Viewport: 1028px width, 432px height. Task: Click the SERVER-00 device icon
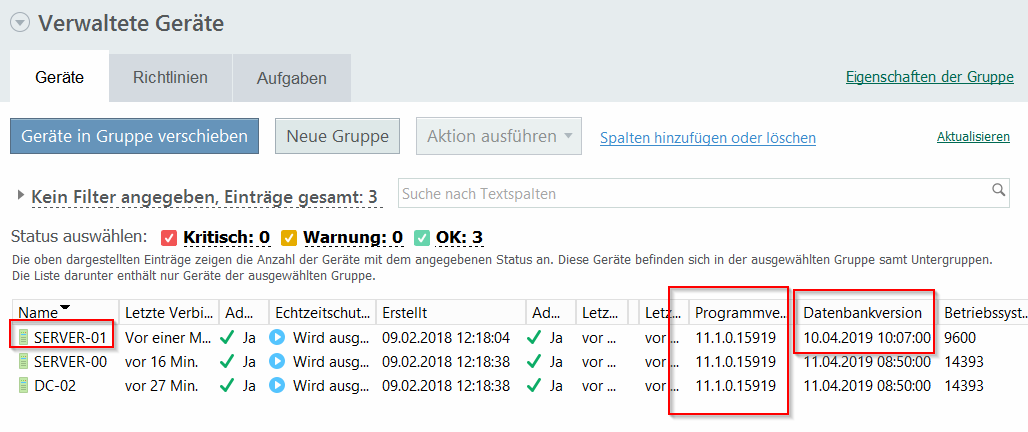24,361
